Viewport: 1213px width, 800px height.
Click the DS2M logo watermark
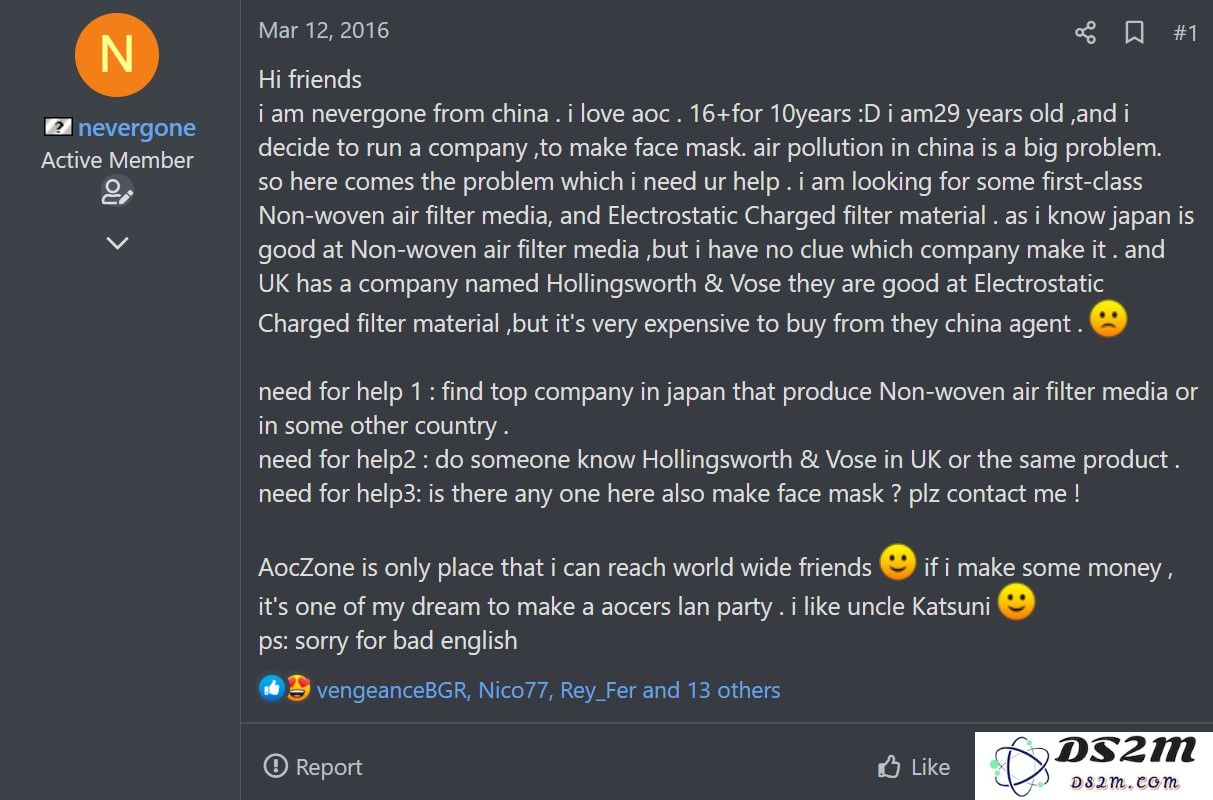pos(1094,766)
